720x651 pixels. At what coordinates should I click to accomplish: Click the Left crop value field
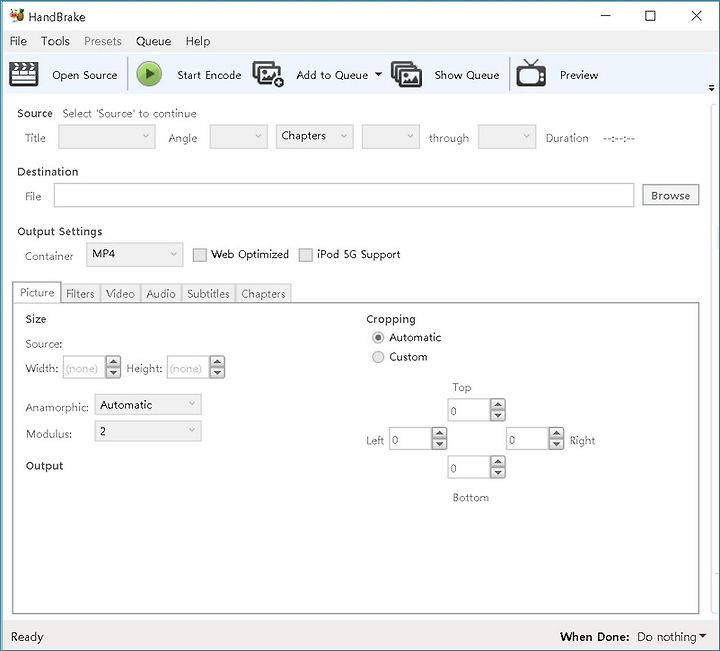pos(411,439)
